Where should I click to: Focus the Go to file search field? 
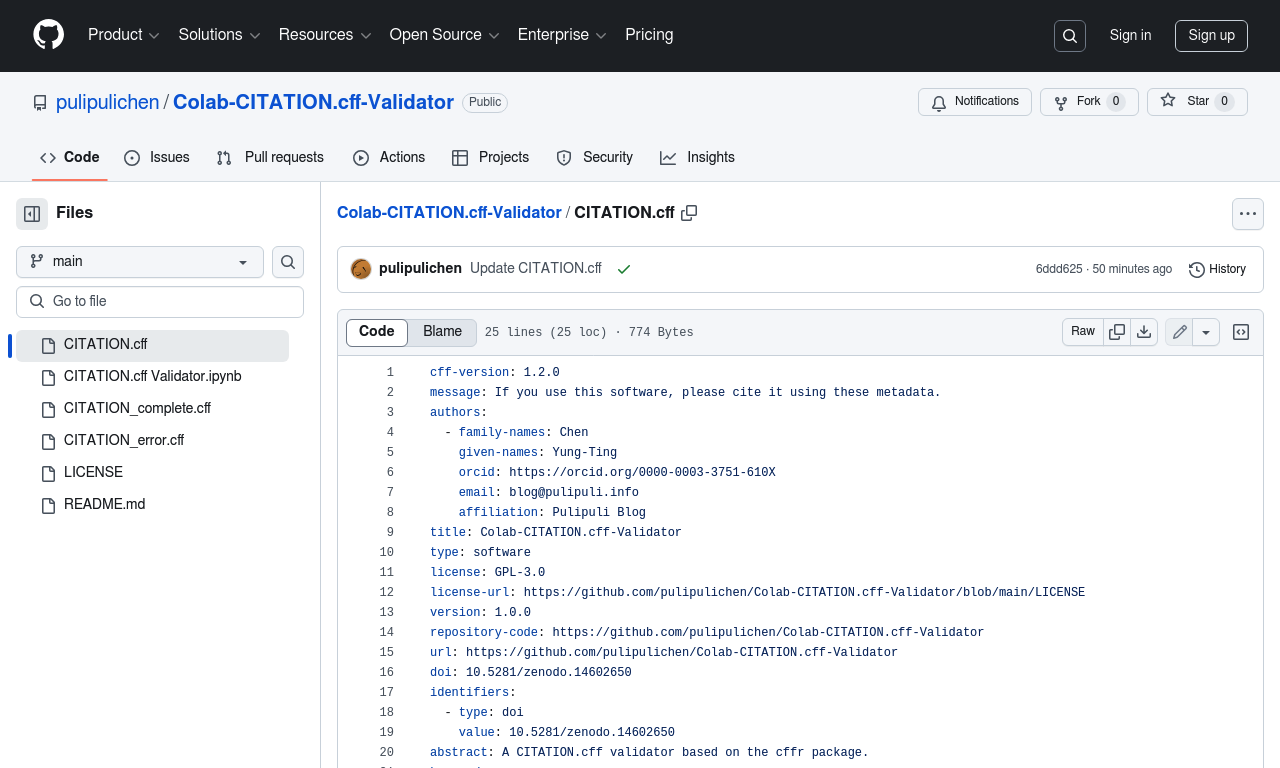tap(160, 302)
